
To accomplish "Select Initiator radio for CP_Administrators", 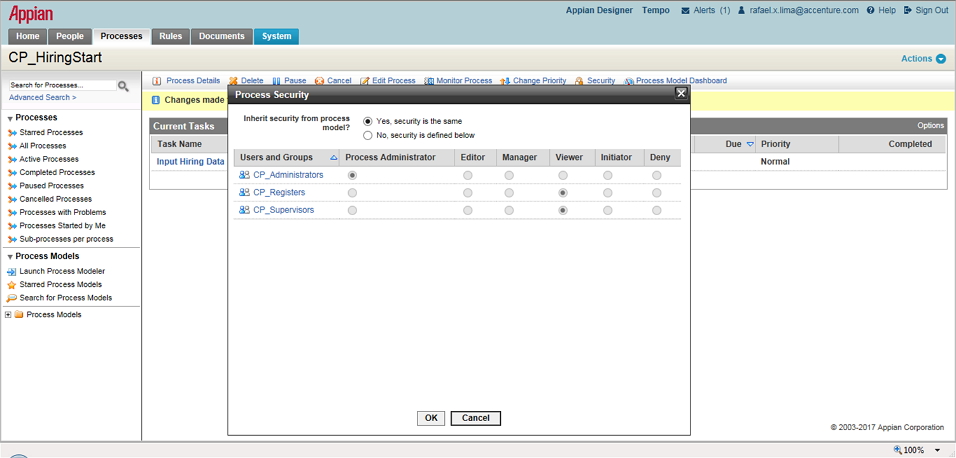I will 608,175.
